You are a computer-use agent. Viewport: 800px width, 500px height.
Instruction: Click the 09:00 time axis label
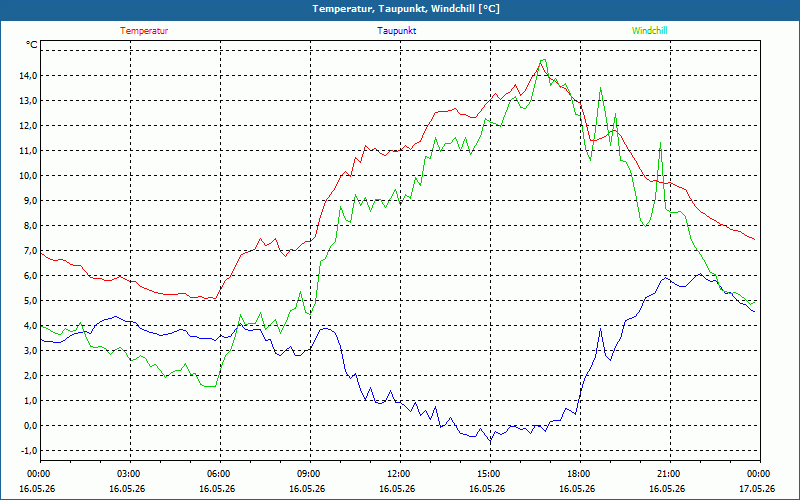tap(310, 474)
